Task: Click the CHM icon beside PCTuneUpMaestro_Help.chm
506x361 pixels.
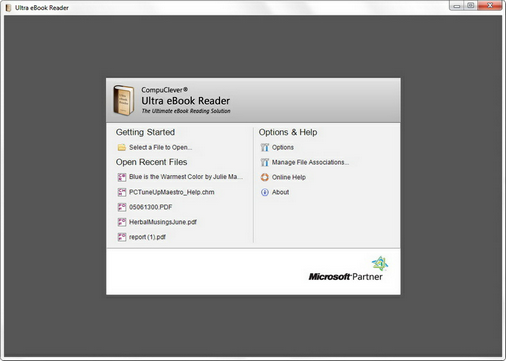Action: tap(122, 192)
